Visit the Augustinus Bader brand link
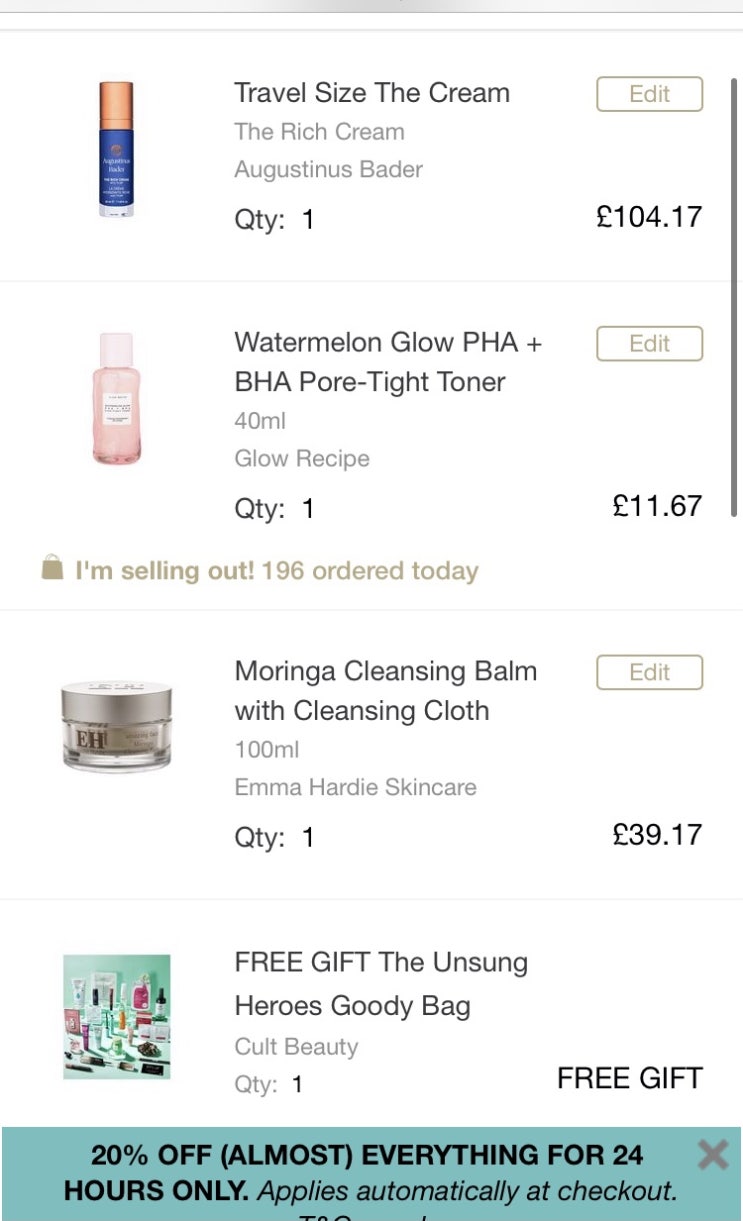 328,170
